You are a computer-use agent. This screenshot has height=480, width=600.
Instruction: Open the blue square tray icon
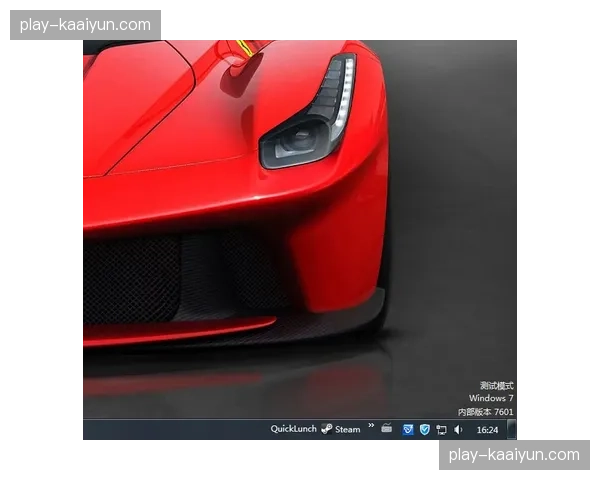407,429
